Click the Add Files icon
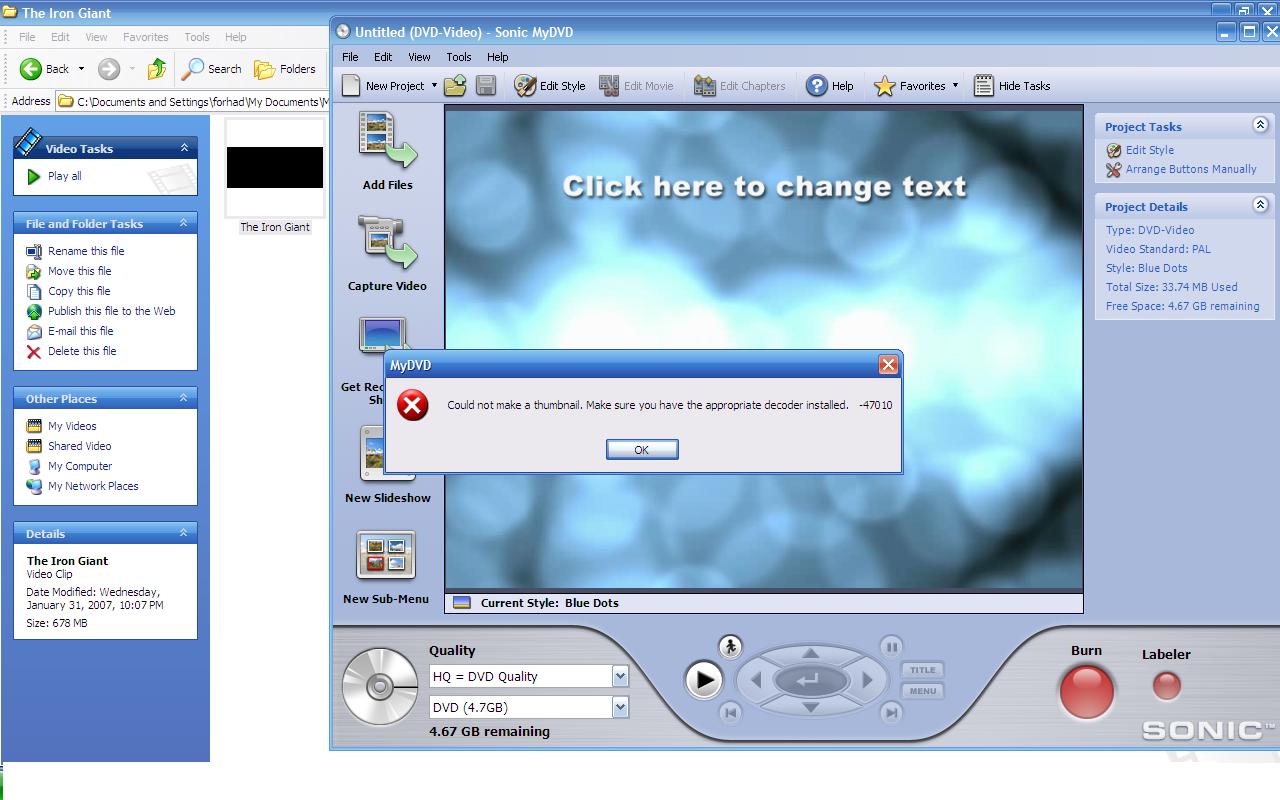Screen dimensions: 1280x800 coord(387,140)
